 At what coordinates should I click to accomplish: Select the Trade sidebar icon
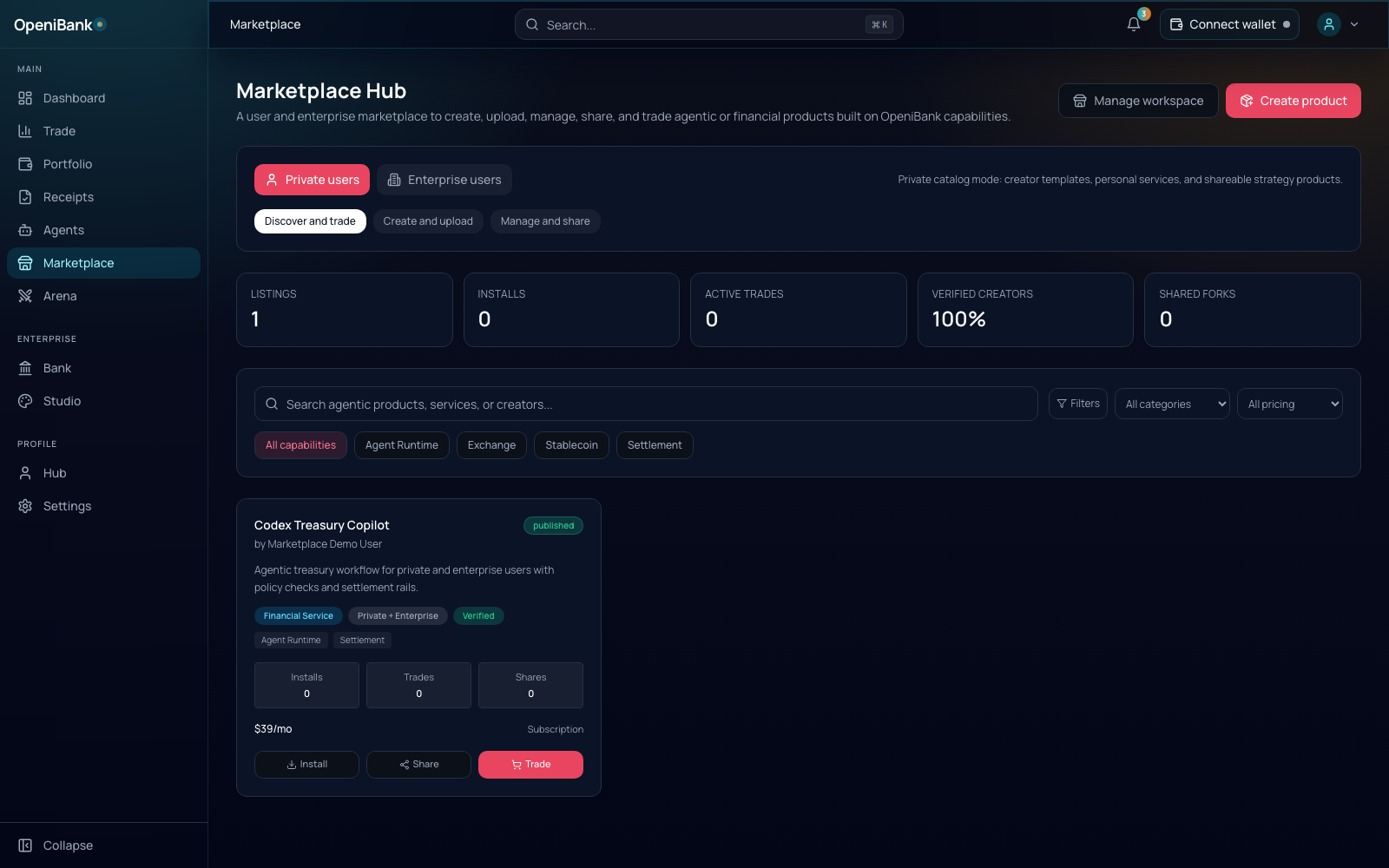[59, 131]
